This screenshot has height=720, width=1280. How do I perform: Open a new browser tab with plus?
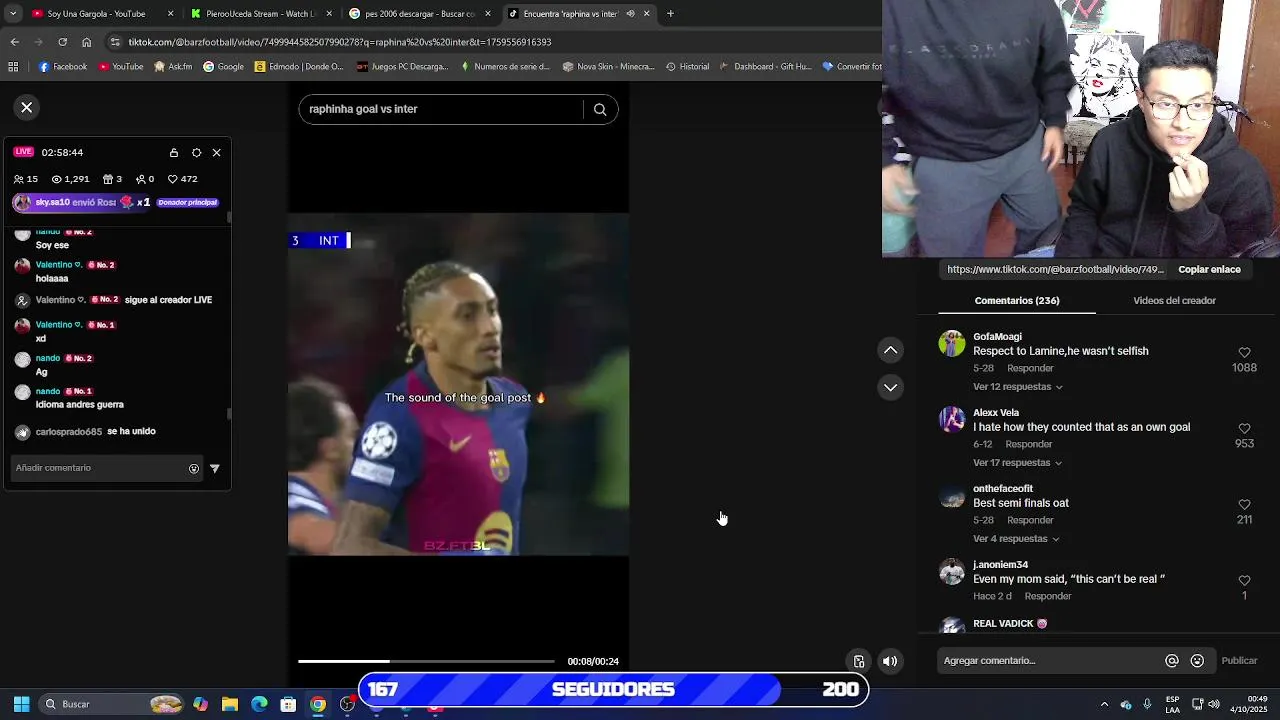(670, 14)
